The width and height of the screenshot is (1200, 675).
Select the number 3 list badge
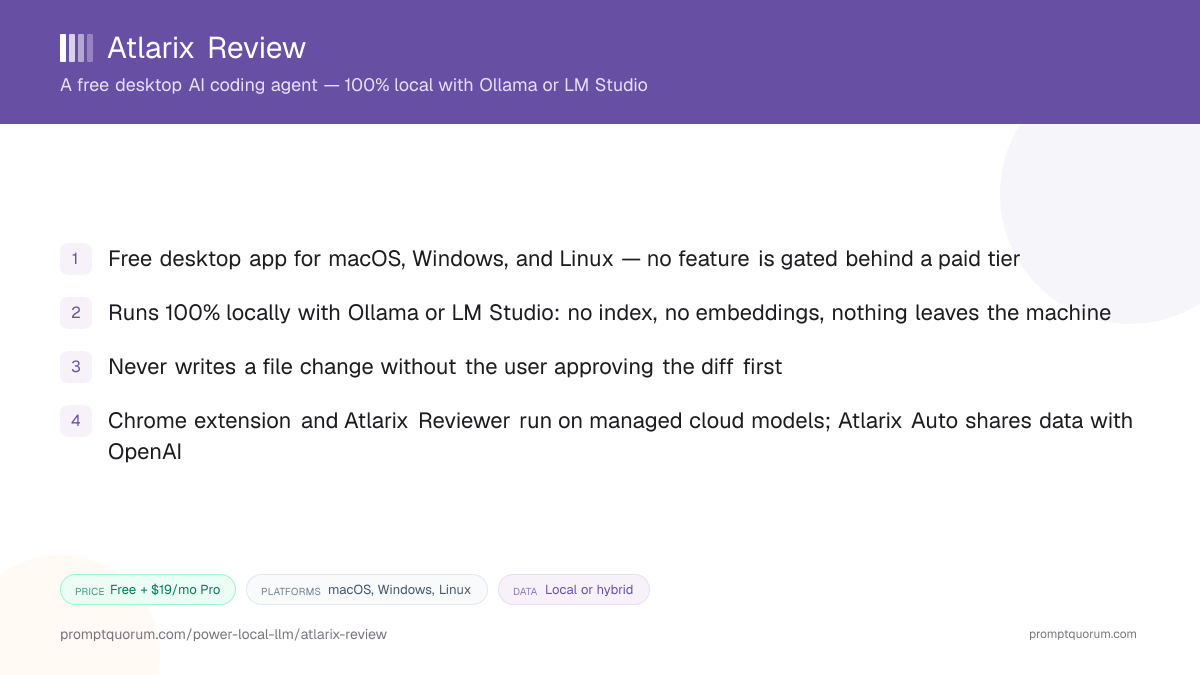coord(76,367)
